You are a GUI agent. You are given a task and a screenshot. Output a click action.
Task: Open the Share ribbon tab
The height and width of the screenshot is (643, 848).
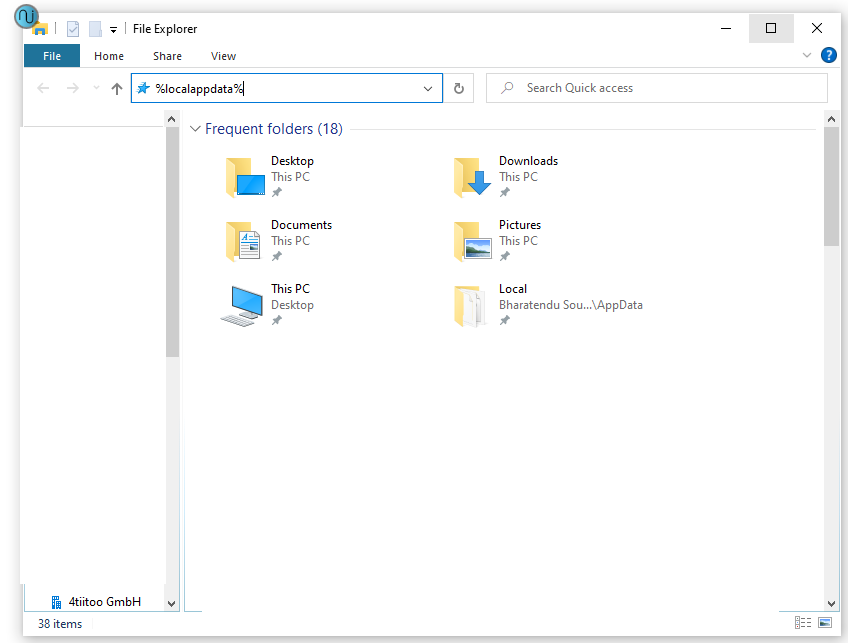pos(167,56)
